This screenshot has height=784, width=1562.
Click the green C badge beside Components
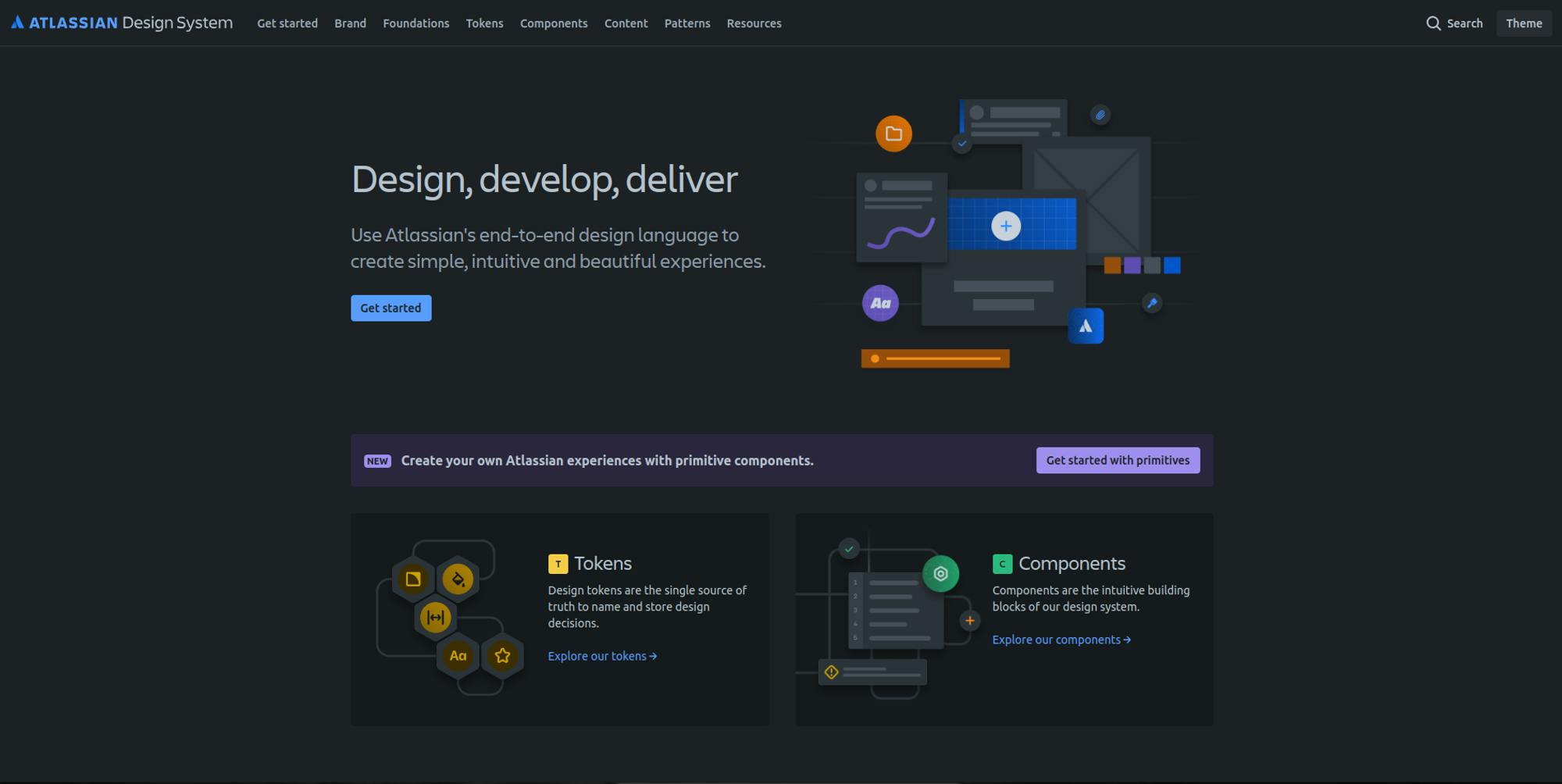click(1002, 564)
